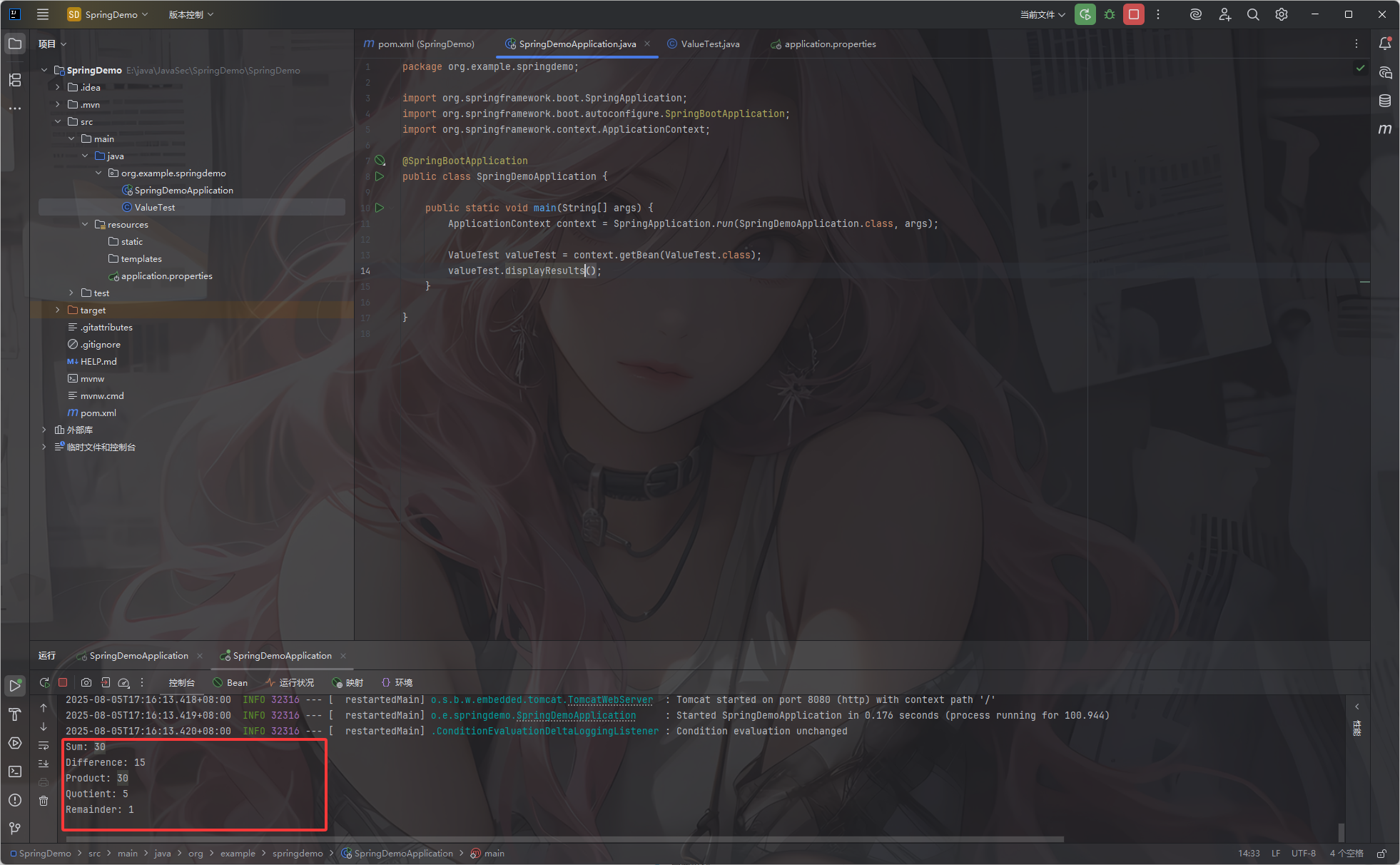Screen dimensions: 1400x865
Task: Click LF line separator in status bar
Action: tap(1276, 854)
